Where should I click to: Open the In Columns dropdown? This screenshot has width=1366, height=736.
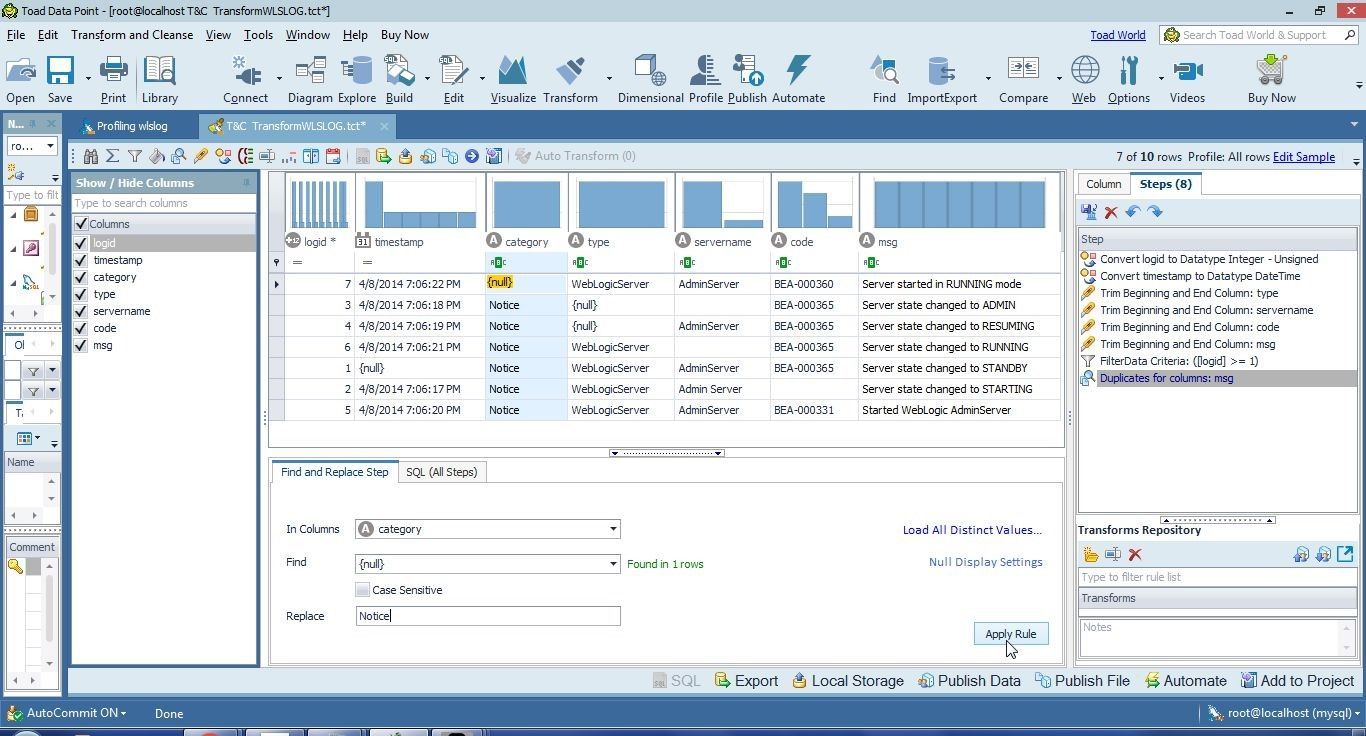(x=612, y=529)
